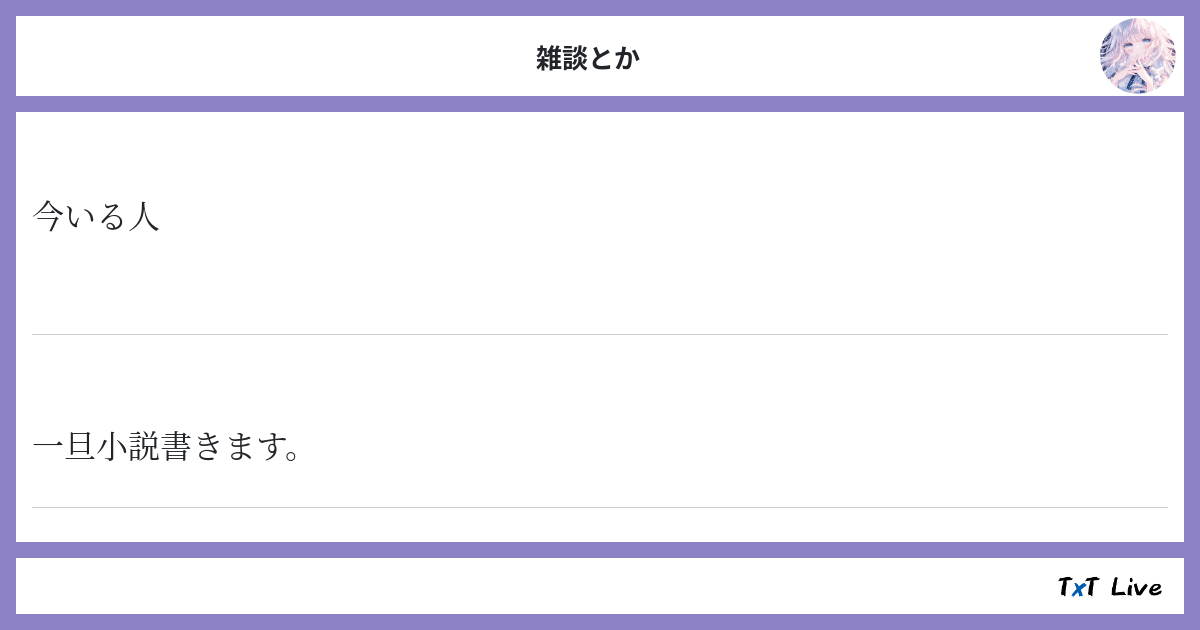Screen dimensions: 1200x630
Task: Click the word 小説 in the second message
Action: pos(128,447)
